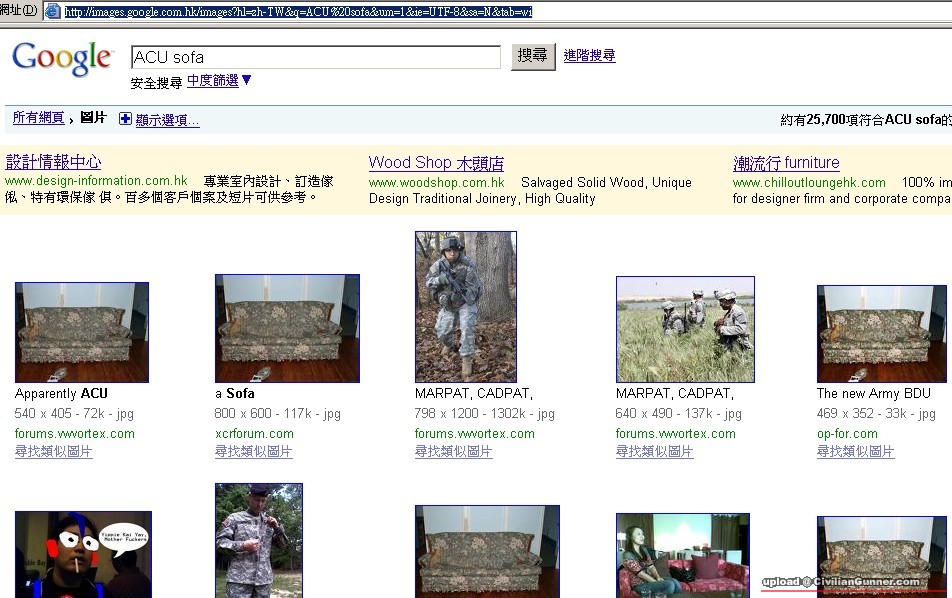Open the soldier walking in woods thumbnail

[x=466, y=306]
